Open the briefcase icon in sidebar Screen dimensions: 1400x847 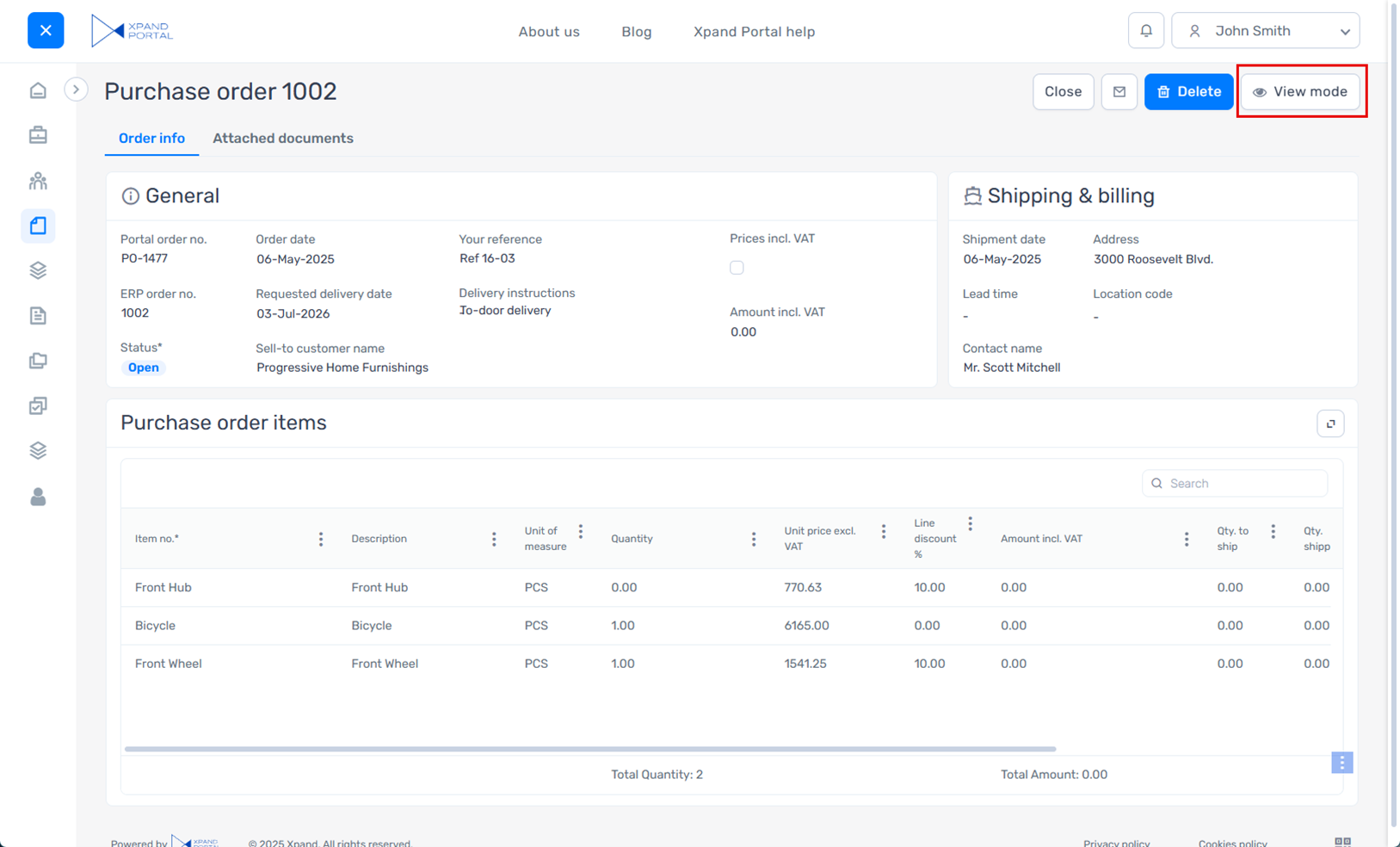point(38,135)
